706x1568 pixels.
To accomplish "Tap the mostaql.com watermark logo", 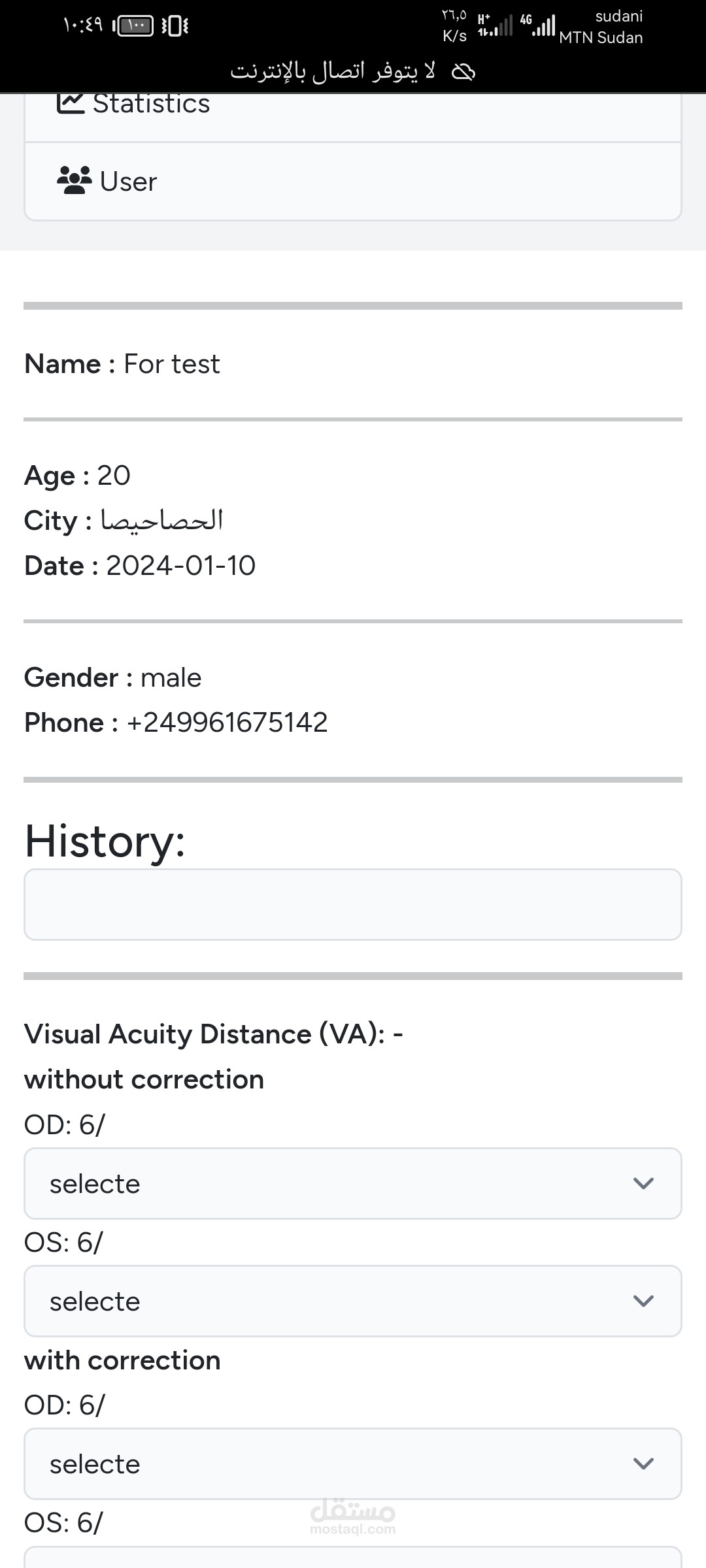I will click(353, 1516).
